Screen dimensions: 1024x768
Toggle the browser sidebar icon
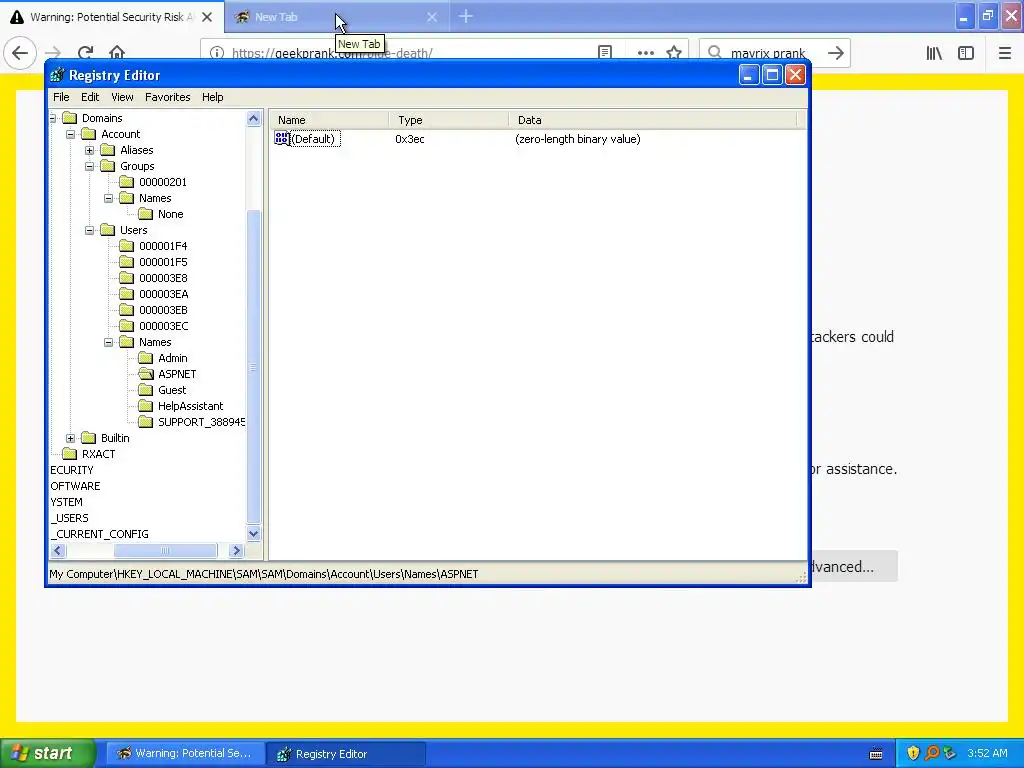[966, 53]
